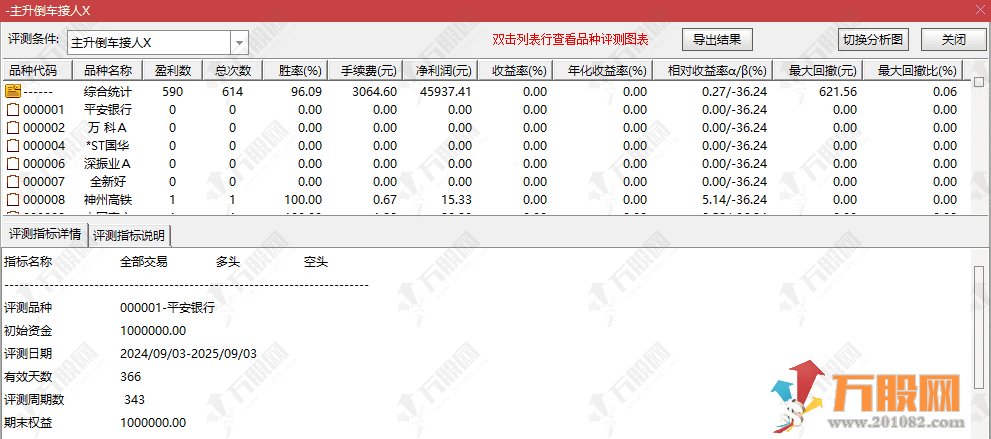This screenshot has width=991, height=439.
Task: Sort by the 最大回撤比(%) column header
Action: pyautogui.click(x=913, y=69)
